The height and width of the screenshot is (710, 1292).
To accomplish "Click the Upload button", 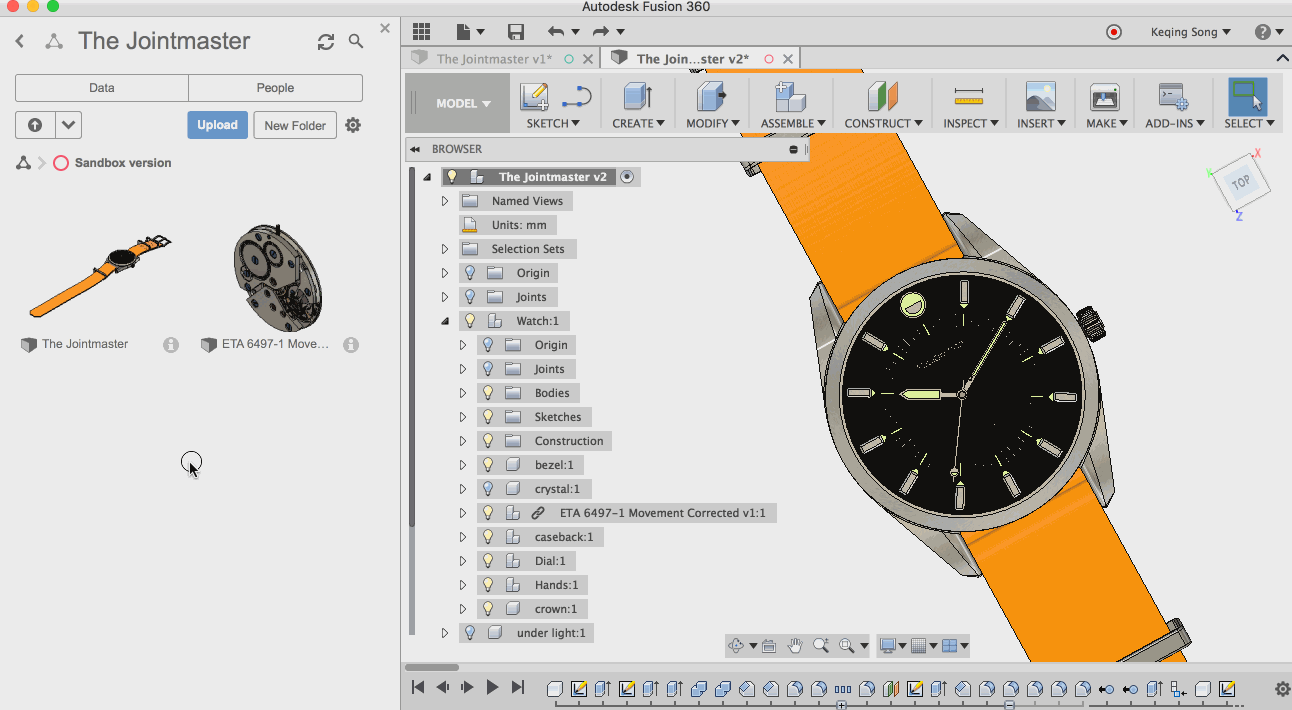I will point(217,125).
